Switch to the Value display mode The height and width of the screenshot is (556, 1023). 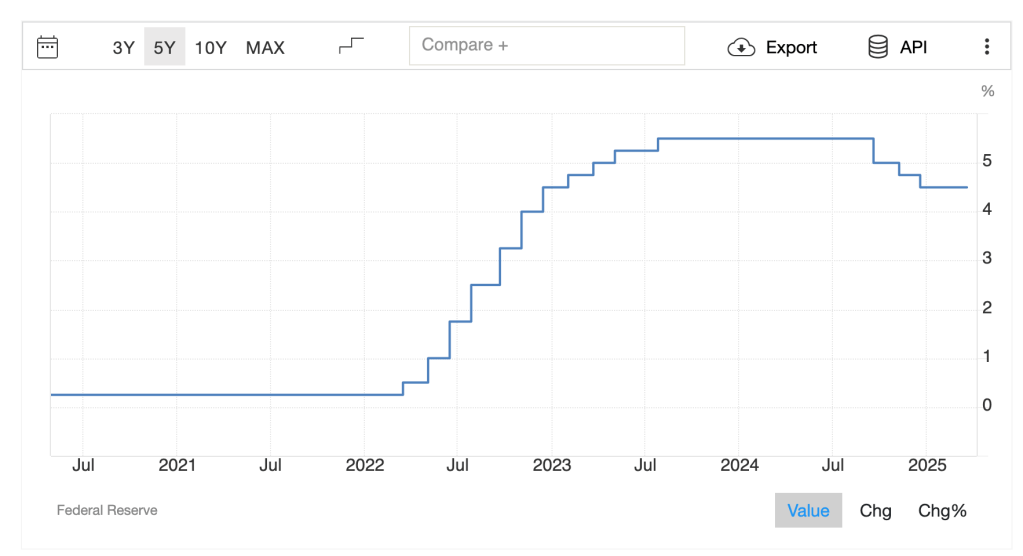(808, 510)
